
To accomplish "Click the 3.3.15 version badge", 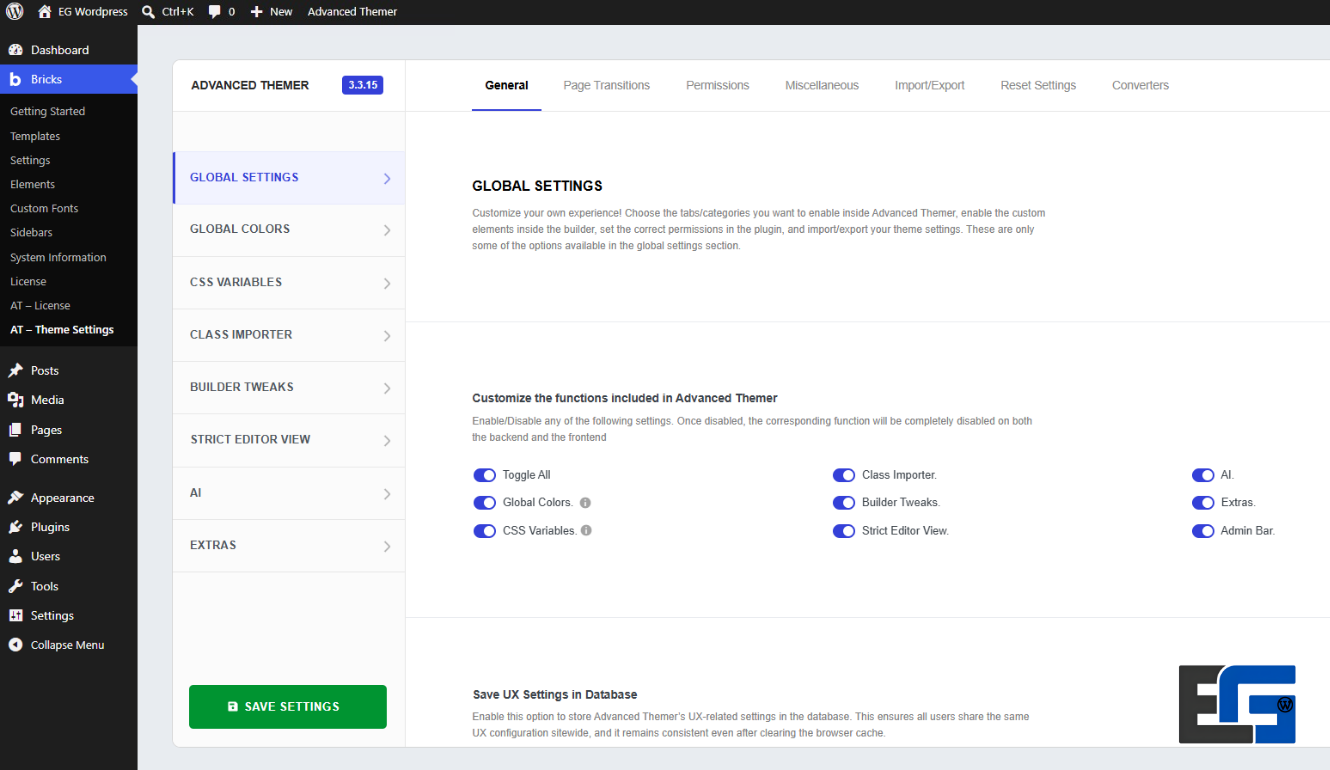I will tap(362, 85).
